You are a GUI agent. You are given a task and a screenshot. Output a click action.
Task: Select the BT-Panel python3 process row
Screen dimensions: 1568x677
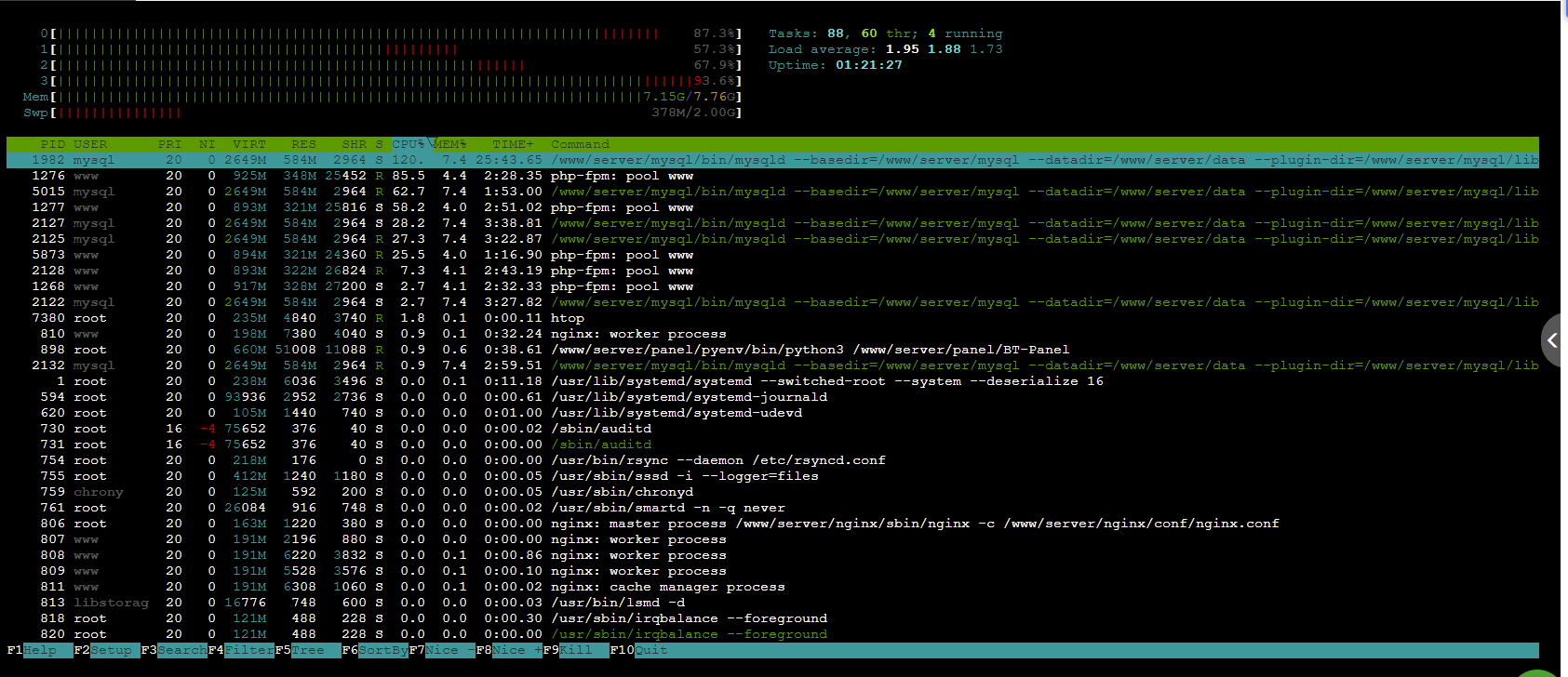pos(772,350)
